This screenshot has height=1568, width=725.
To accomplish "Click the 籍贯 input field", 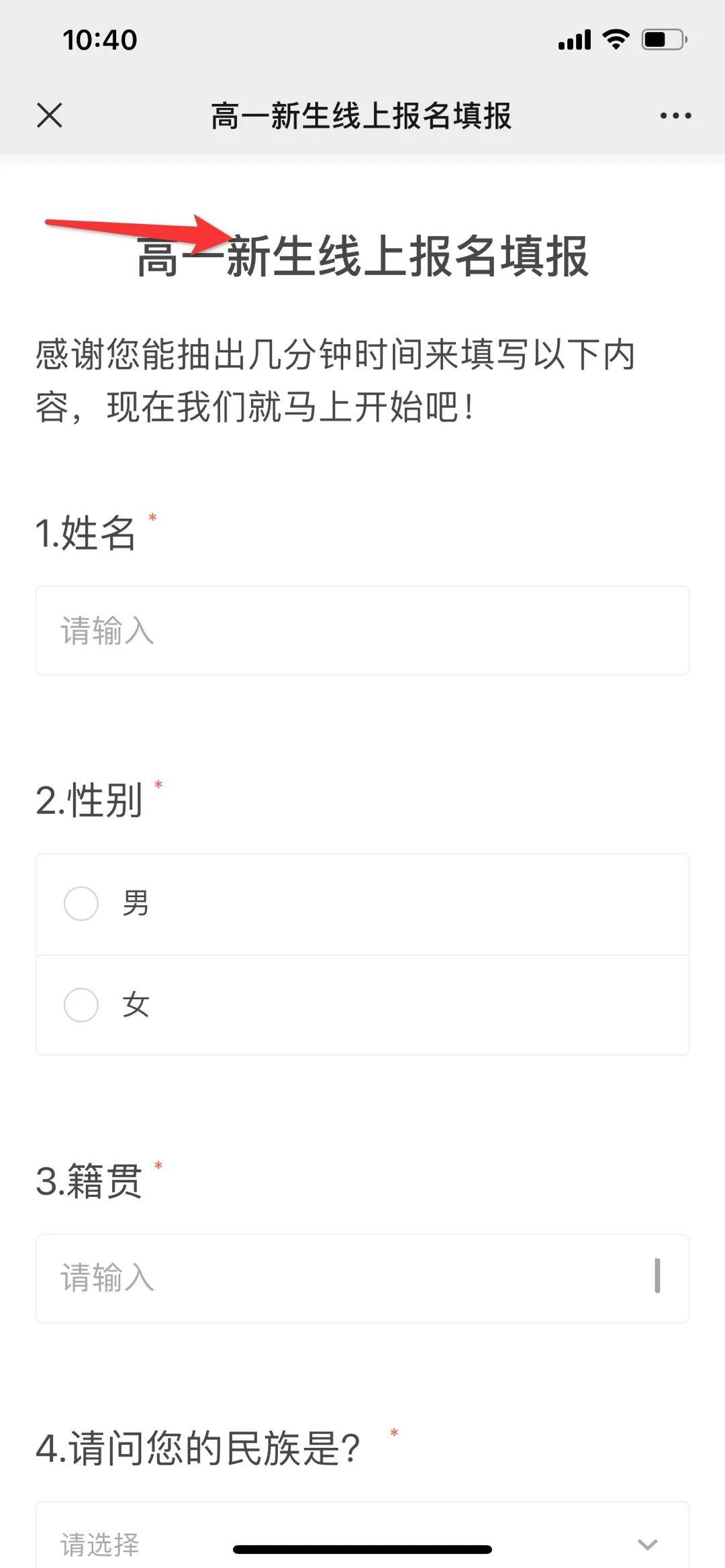I will [362, 1278].
